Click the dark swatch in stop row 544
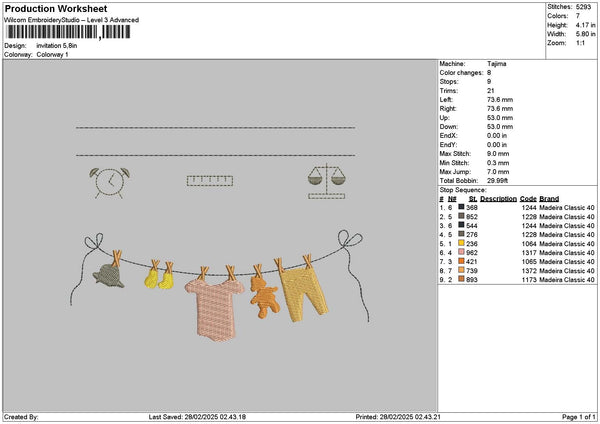The height and width of the screenshot is (424, 600). 461,225
